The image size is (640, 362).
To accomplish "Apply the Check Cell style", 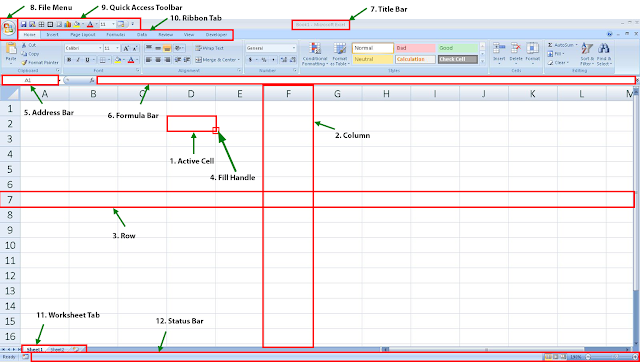I will pos(458,60).
